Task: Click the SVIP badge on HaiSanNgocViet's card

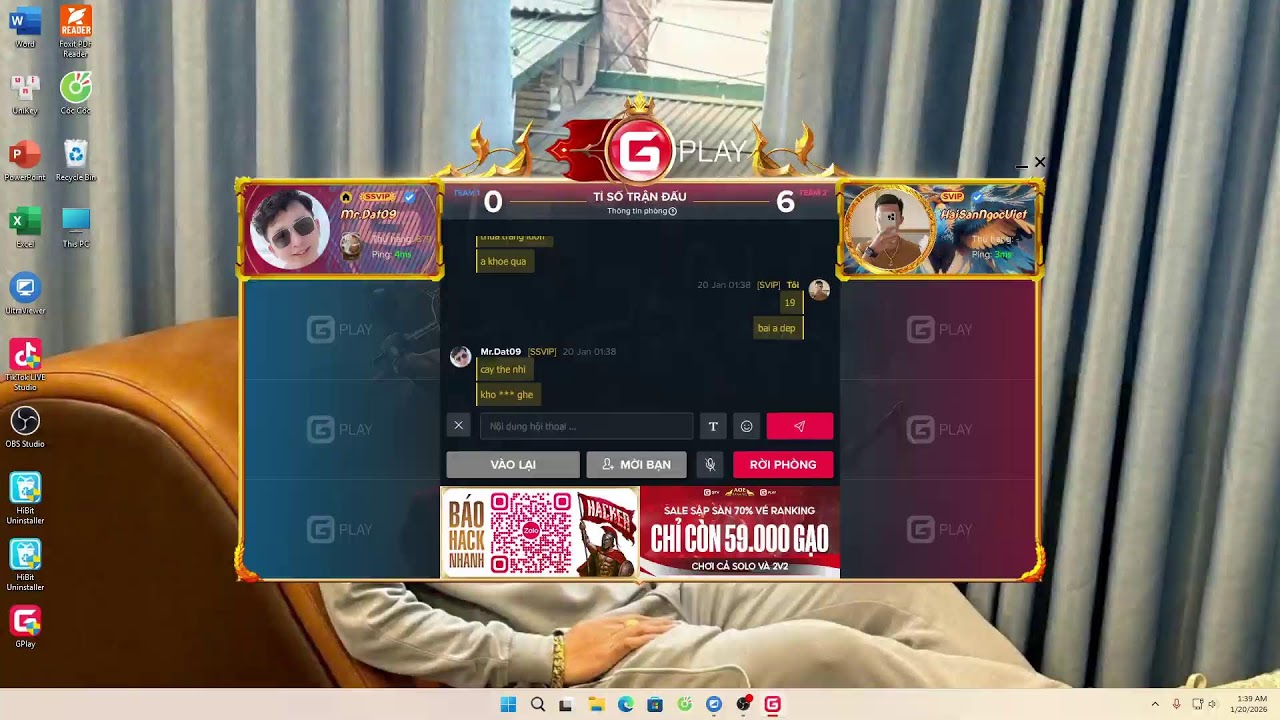Action: point(952,196)
